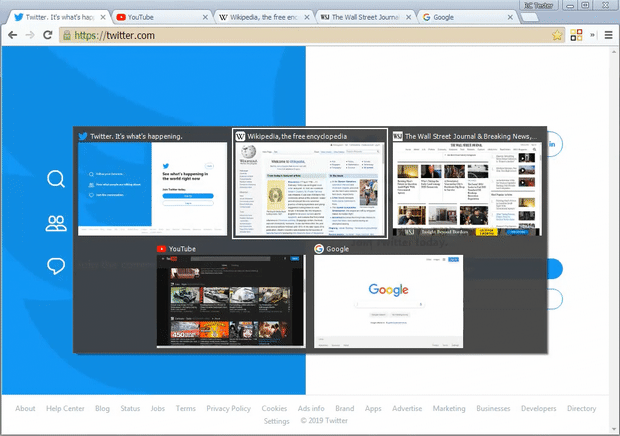Open the Status footer link

(x=130, y=408)
